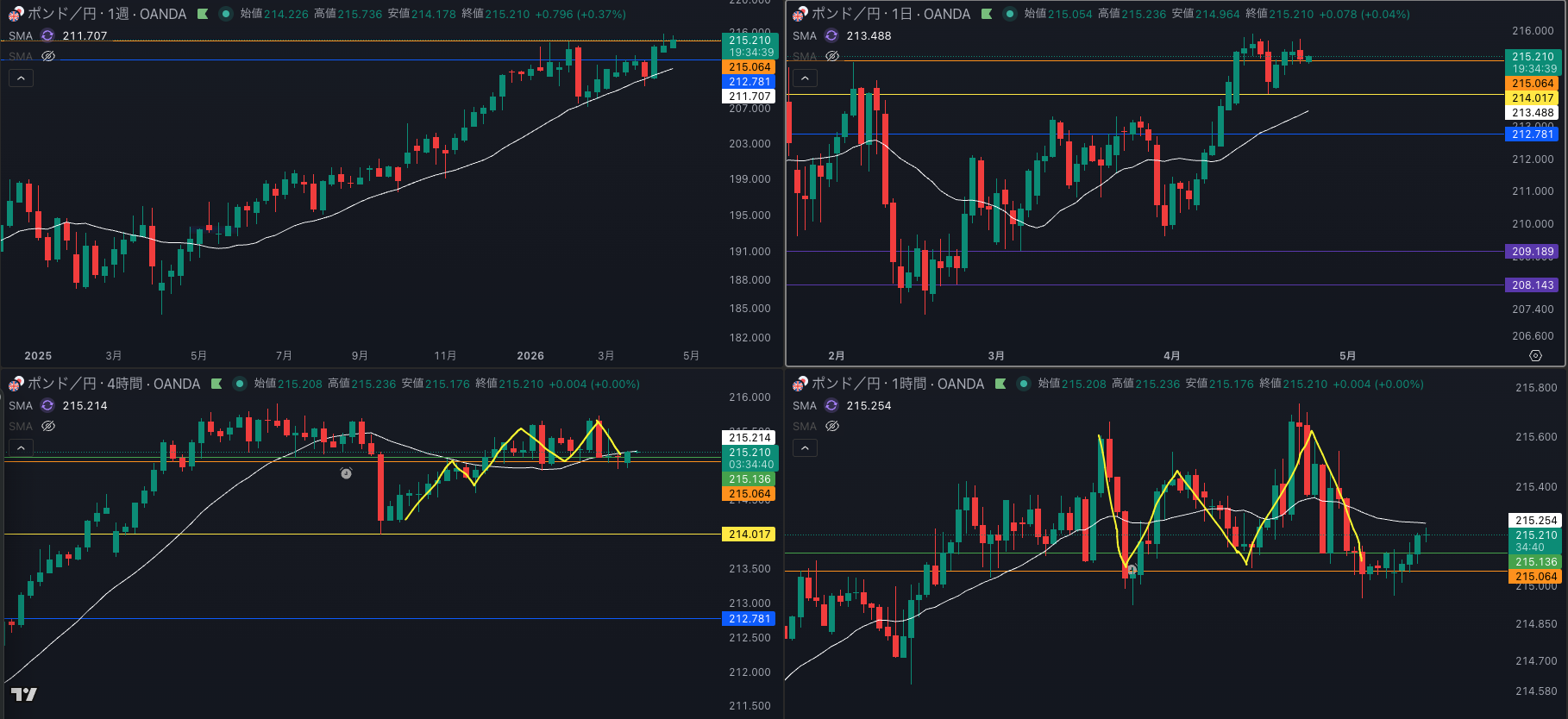Collapse the indicator legend in the 4時間 chart

[x=21, y=448]
